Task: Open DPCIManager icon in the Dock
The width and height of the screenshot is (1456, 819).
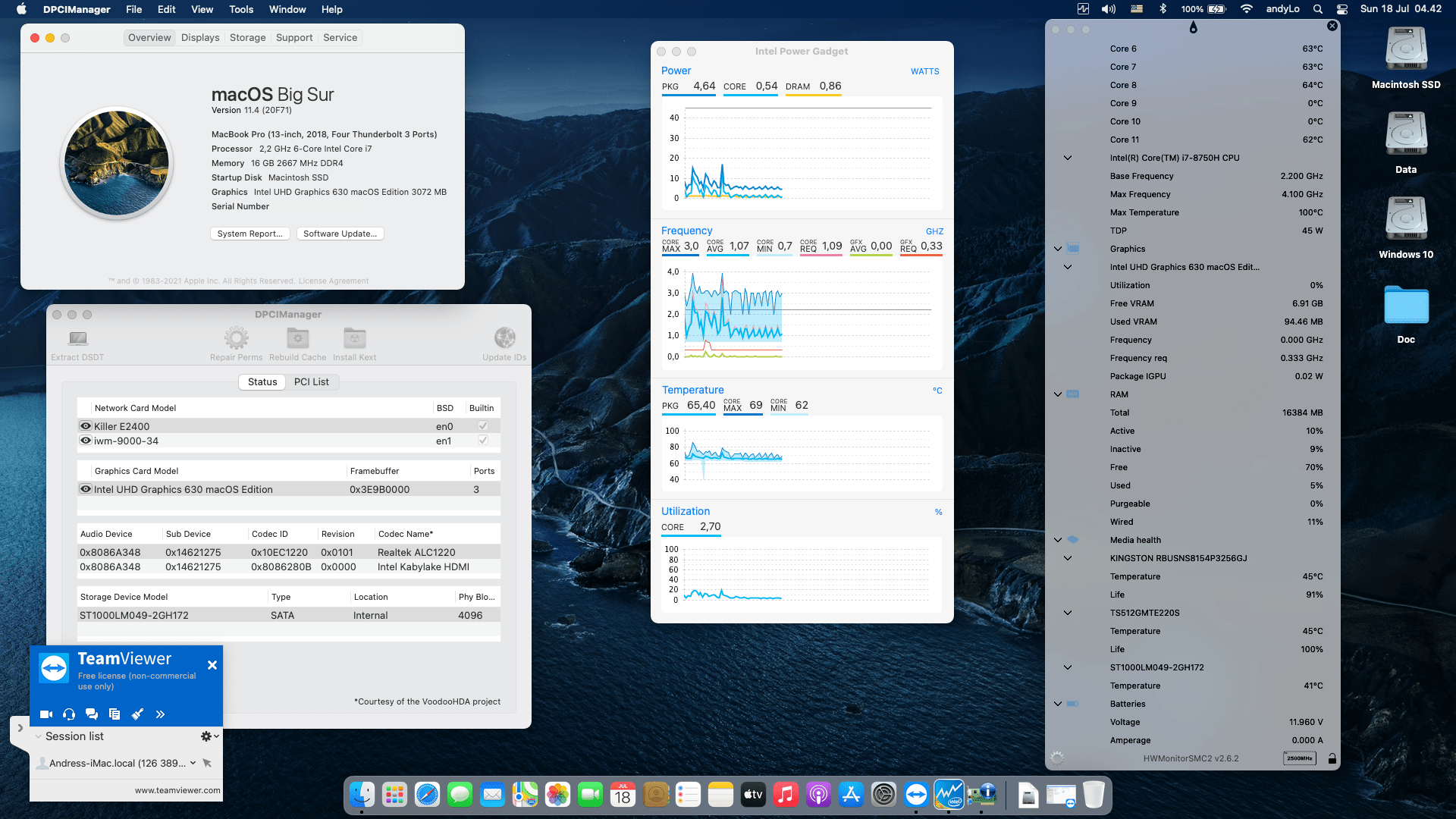Action: (982, 795)
